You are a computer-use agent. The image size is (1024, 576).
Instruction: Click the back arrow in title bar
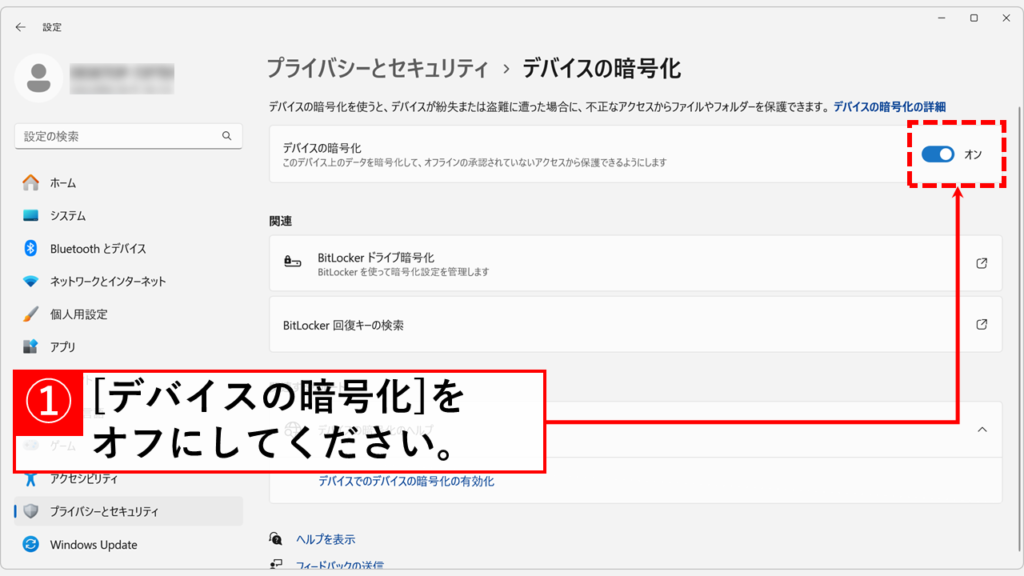(x=21, y=27)
